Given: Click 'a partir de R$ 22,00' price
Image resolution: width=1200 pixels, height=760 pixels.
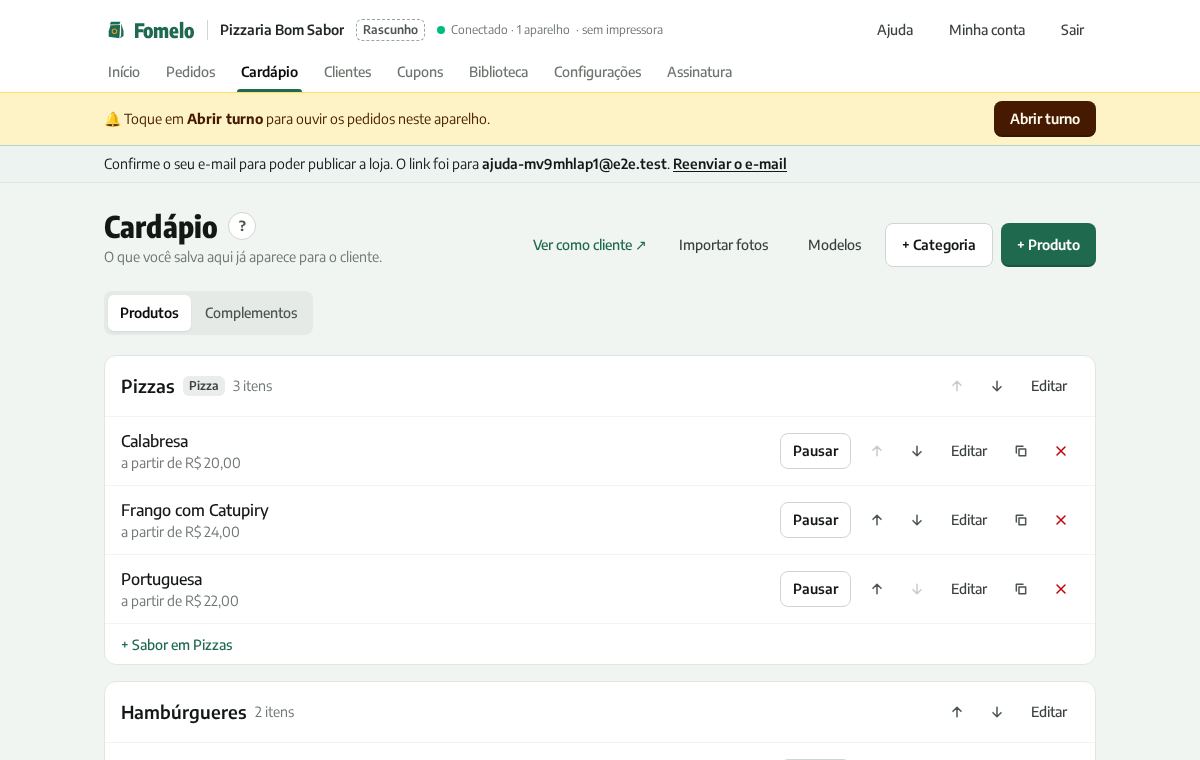Looking at the screenshot, I should pos(180,601).
